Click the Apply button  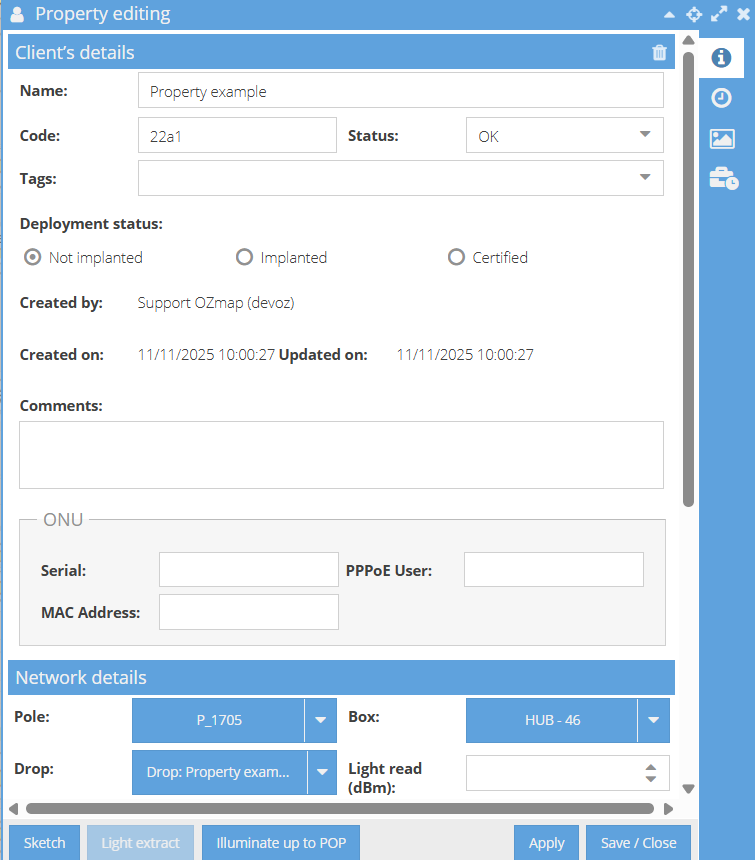click(547, 842)
